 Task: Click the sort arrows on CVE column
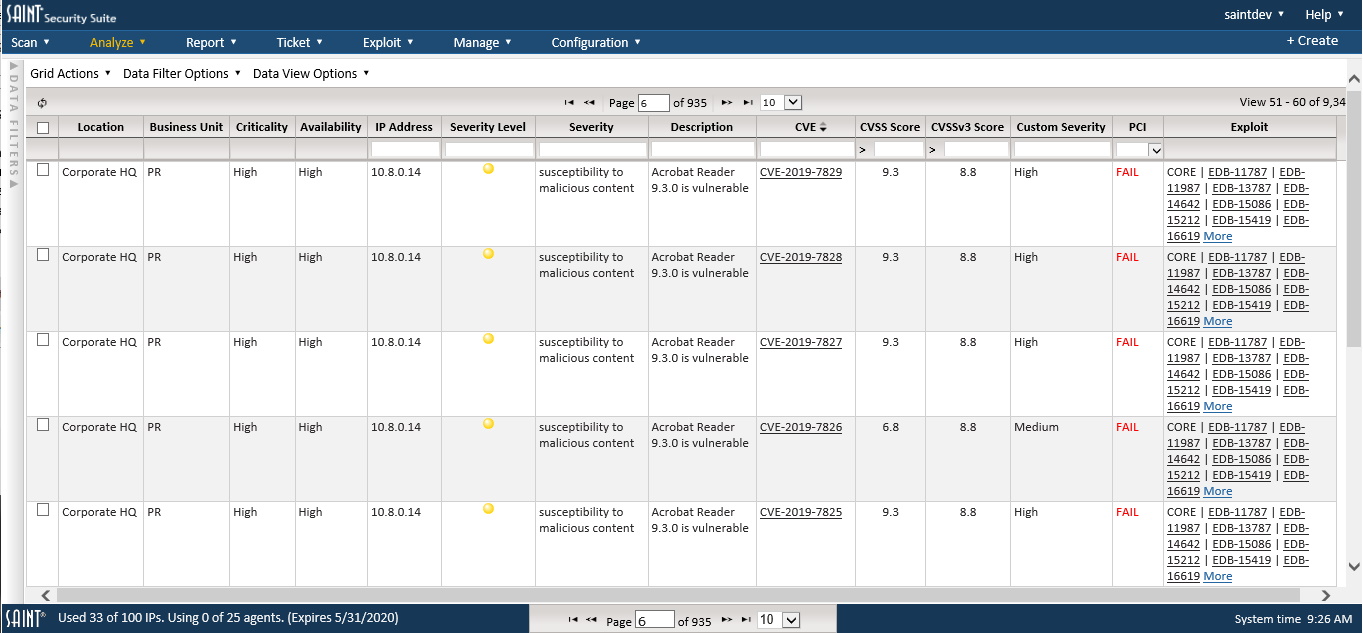(823, 127)
